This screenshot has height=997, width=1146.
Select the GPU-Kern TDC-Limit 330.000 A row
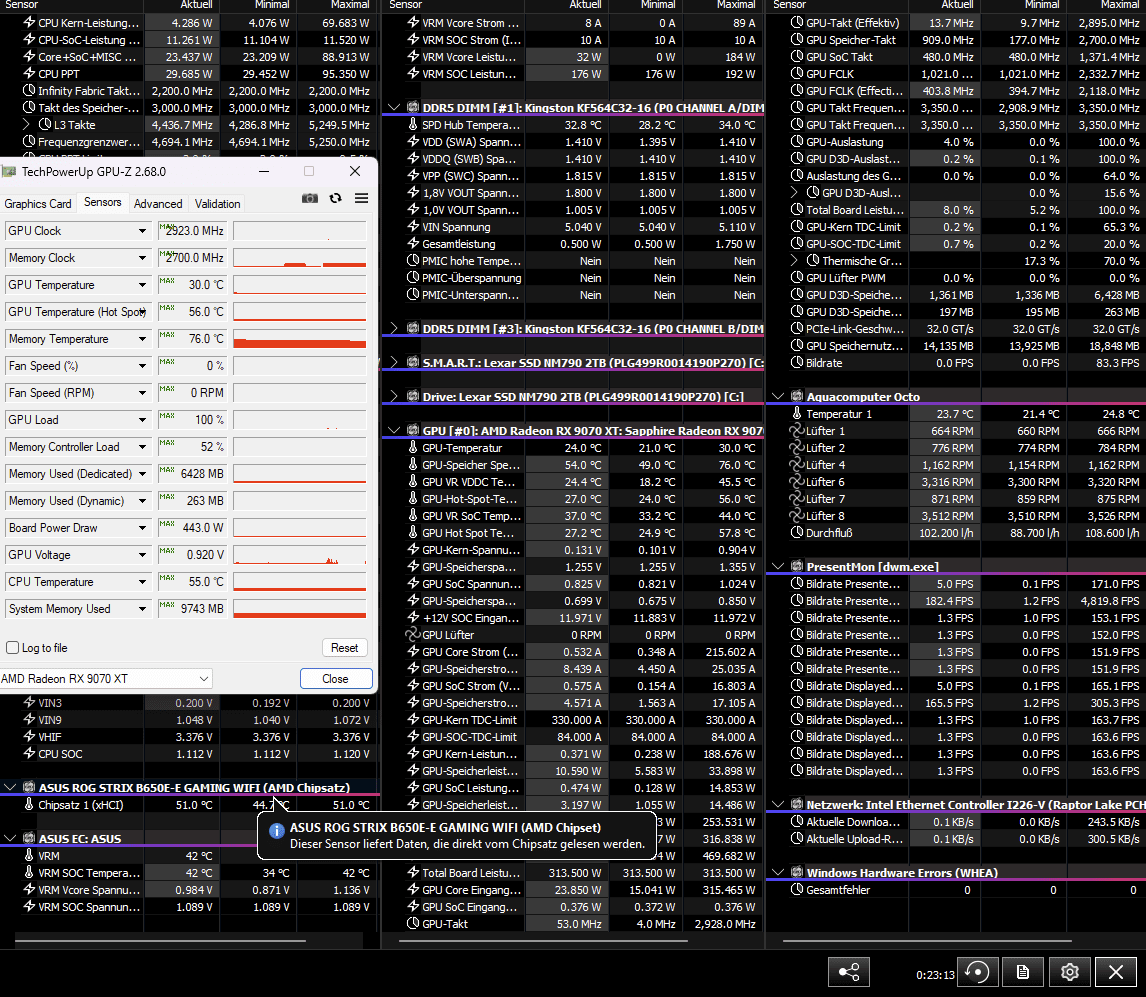click(x=572, y=719)
